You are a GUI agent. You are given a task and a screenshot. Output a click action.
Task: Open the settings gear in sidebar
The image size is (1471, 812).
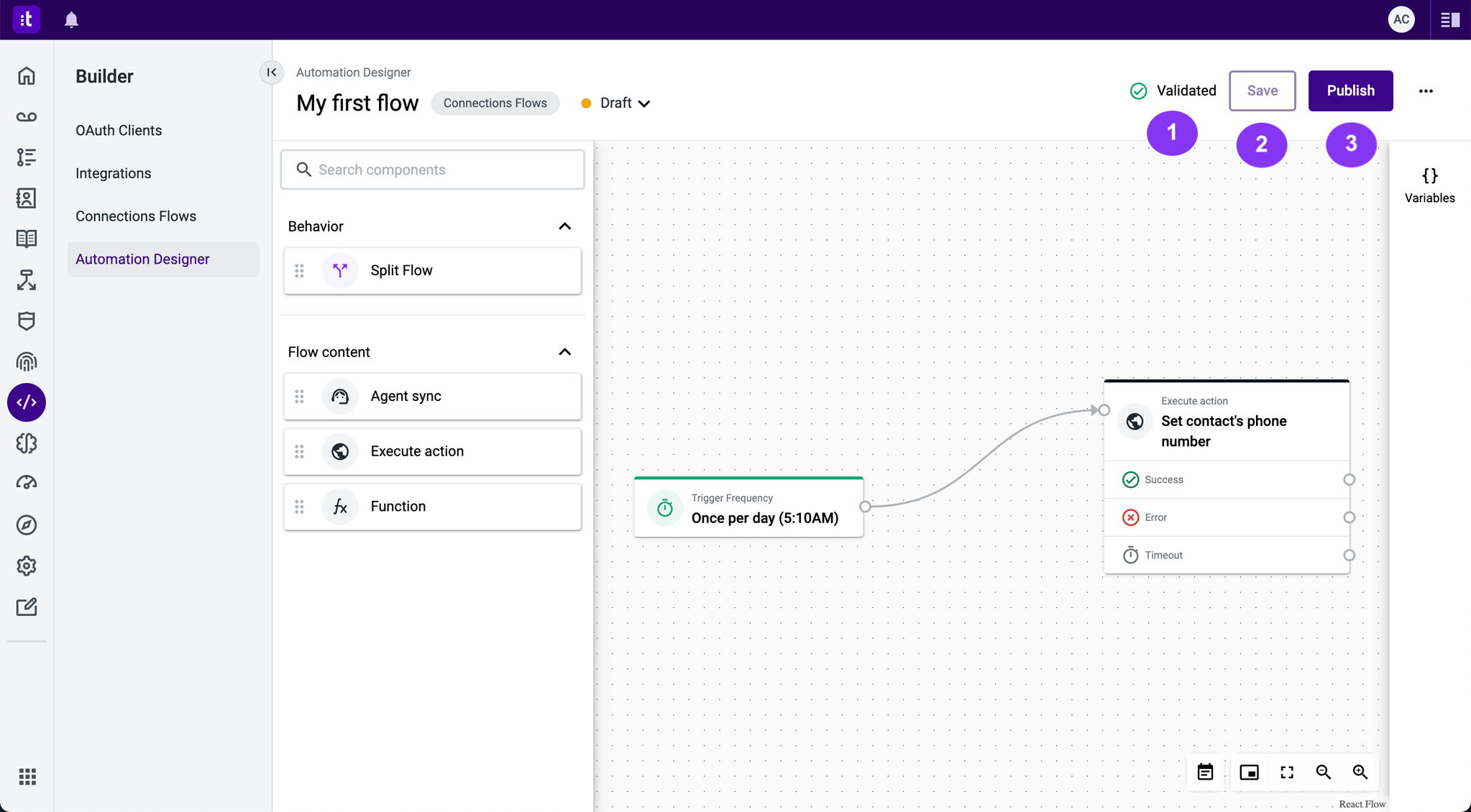click(x=27, y=566)
